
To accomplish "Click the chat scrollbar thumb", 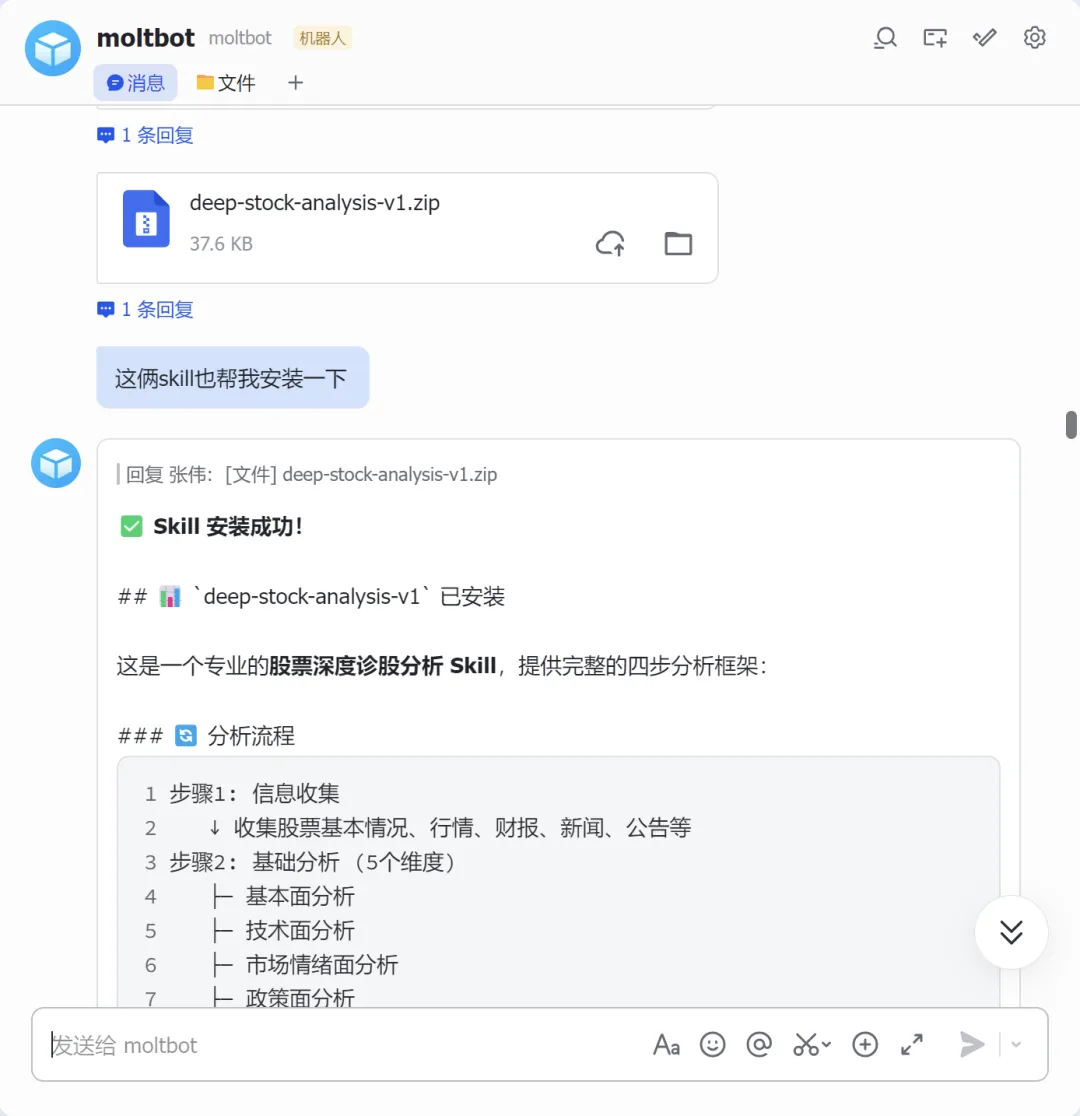I will [1071, 425].
